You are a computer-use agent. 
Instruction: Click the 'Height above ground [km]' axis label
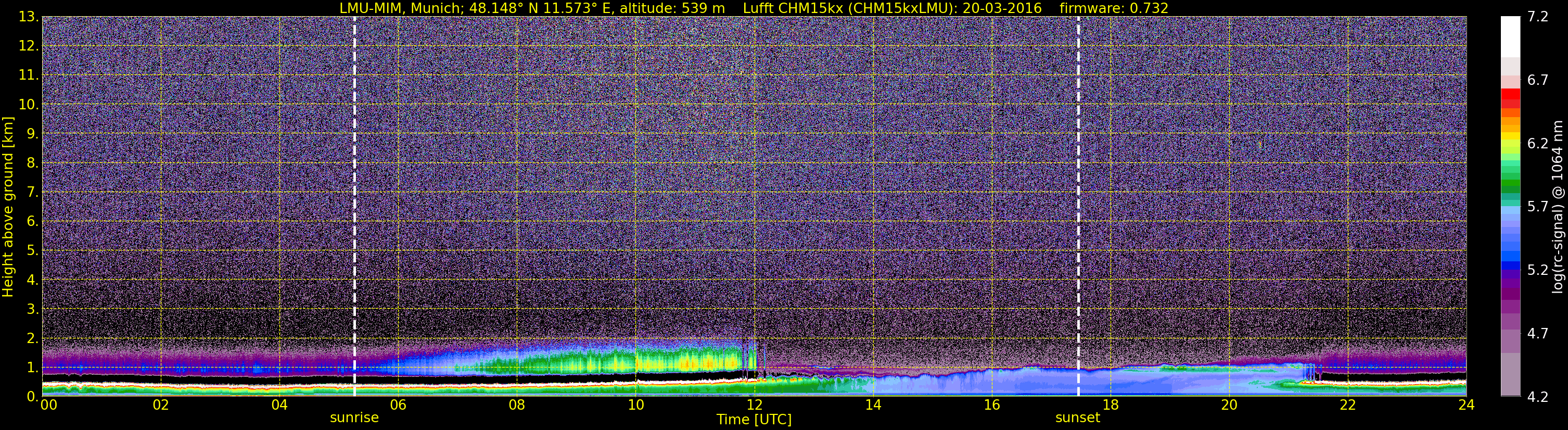point(8,207)
